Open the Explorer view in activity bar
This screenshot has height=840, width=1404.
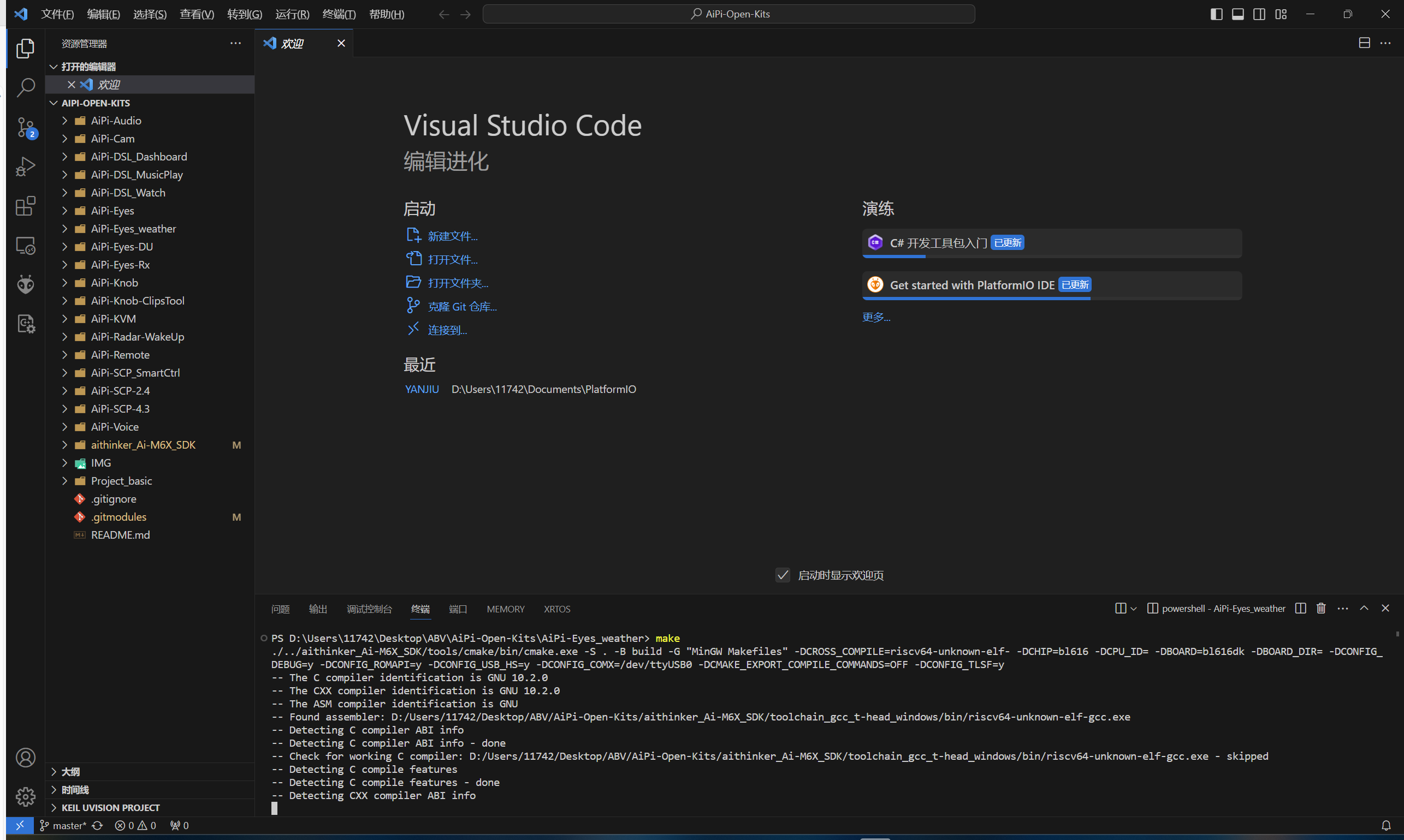pyautogui.click(x=26, y=49)
